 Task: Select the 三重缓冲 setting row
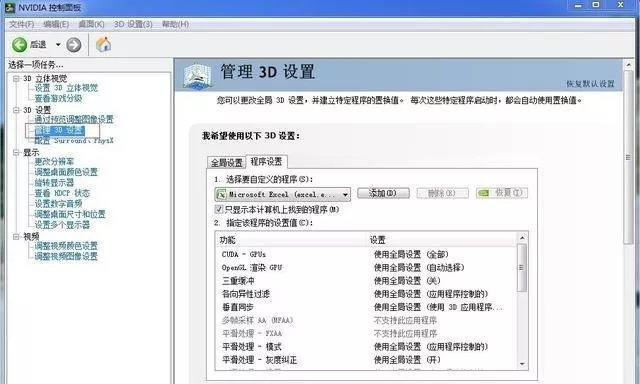pyautogui.click(x=367, y=281)
